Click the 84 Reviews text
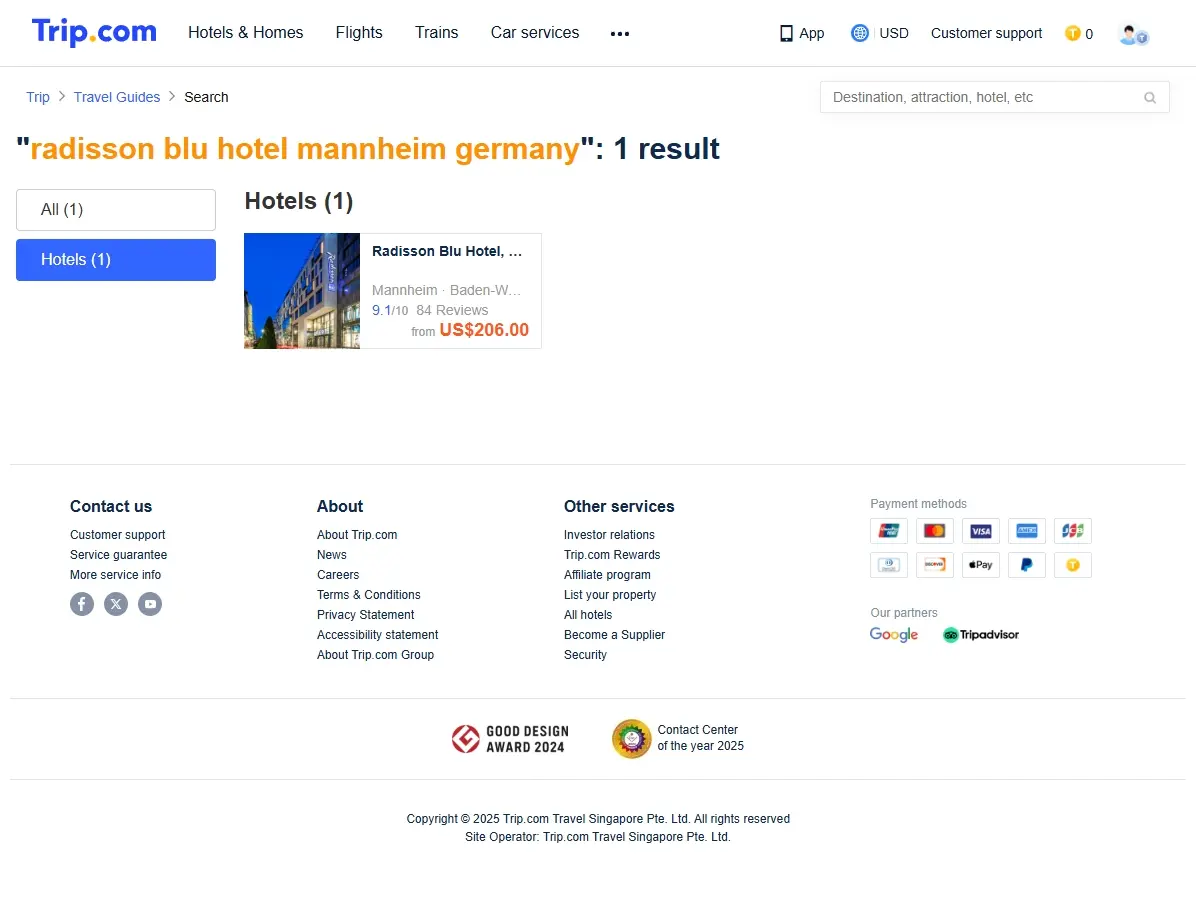Screen dimensions: 1196x921 (x=452, y=311)
